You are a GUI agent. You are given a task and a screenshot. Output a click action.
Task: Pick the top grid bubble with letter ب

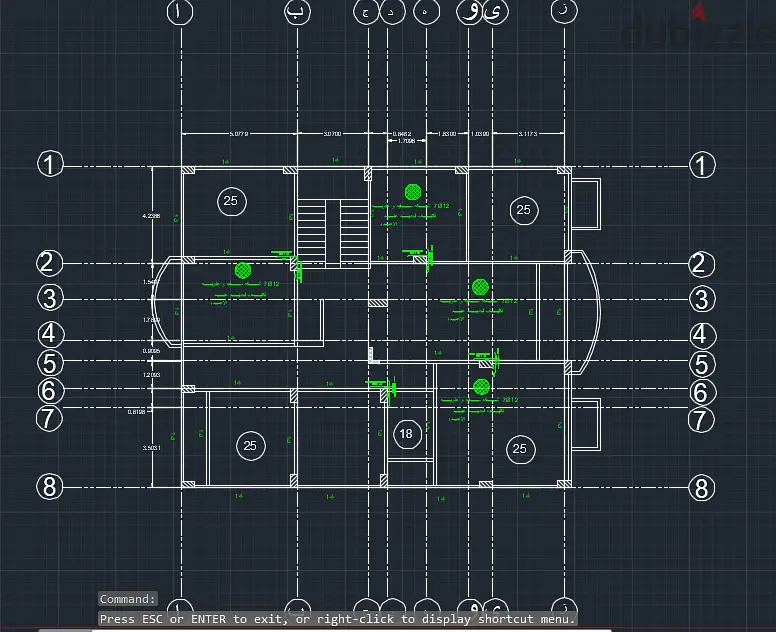click(x=297, y=11)
